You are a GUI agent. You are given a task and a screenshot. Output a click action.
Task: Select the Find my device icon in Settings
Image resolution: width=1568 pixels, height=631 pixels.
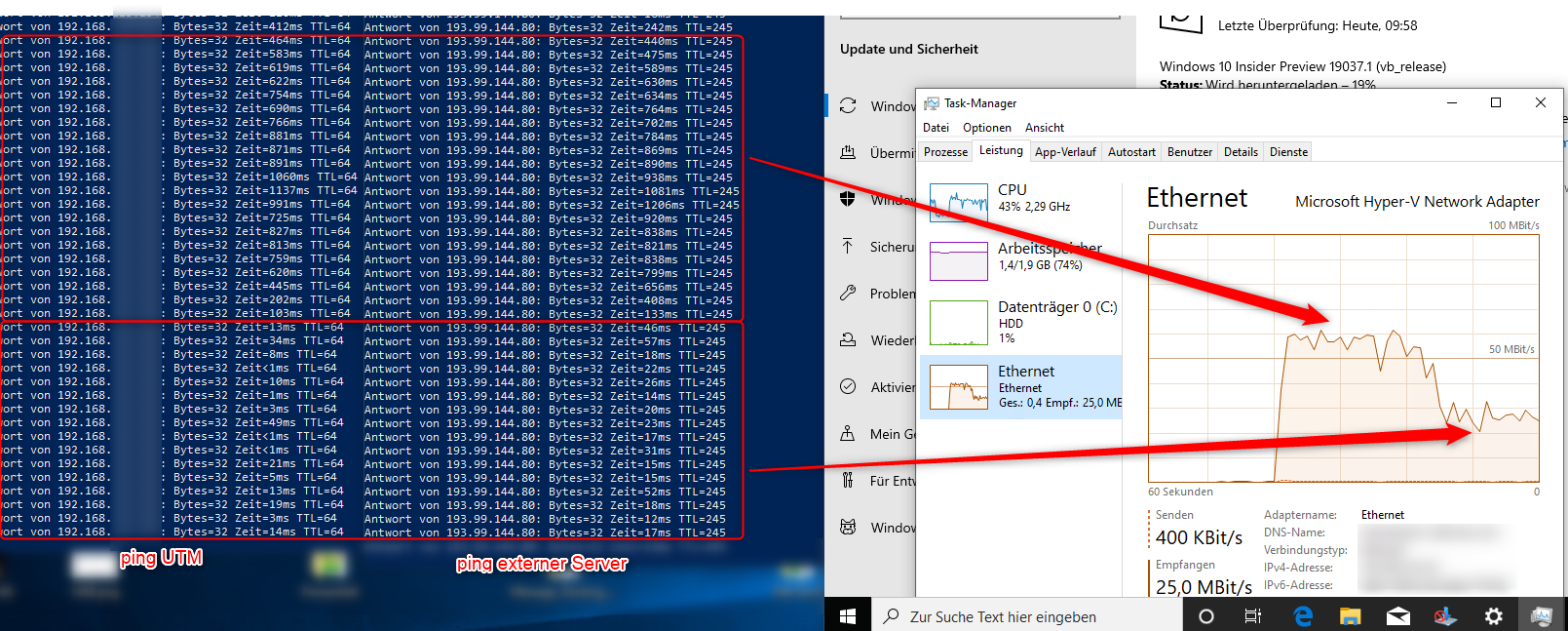tap(848, 434)
